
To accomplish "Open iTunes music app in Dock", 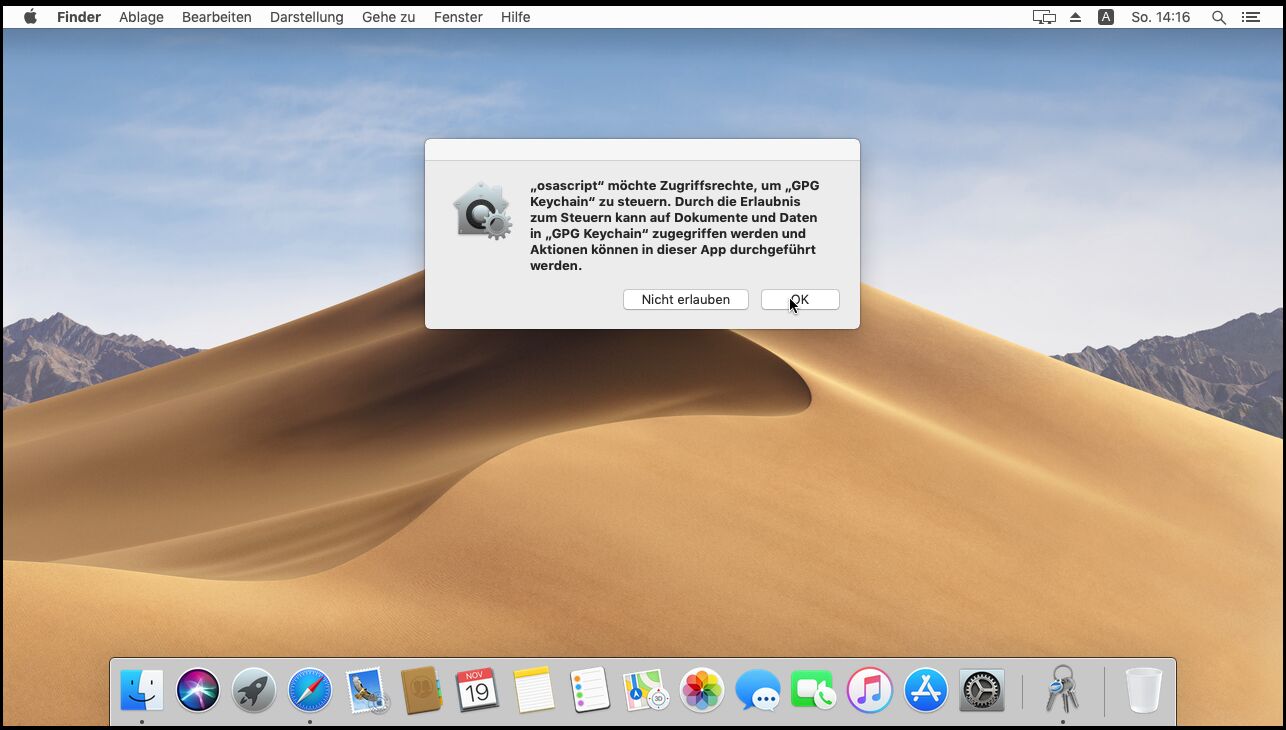I will (869, 690).
